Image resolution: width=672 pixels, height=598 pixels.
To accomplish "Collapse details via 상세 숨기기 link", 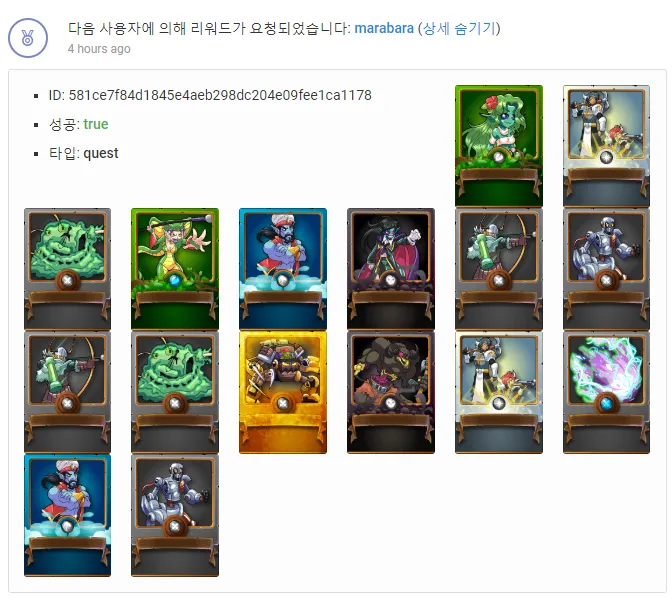I will point(459,28).
